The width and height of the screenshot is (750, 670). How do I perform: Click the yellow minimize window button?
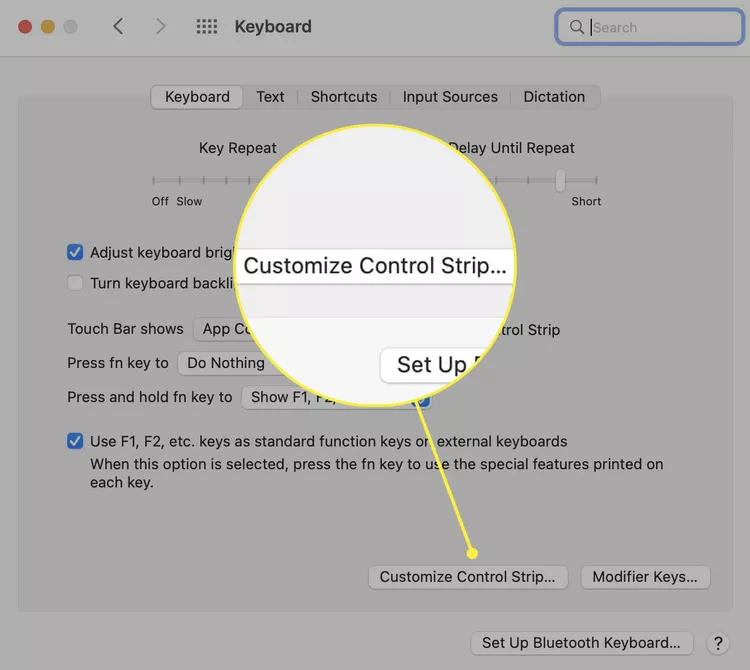point(48,27)
